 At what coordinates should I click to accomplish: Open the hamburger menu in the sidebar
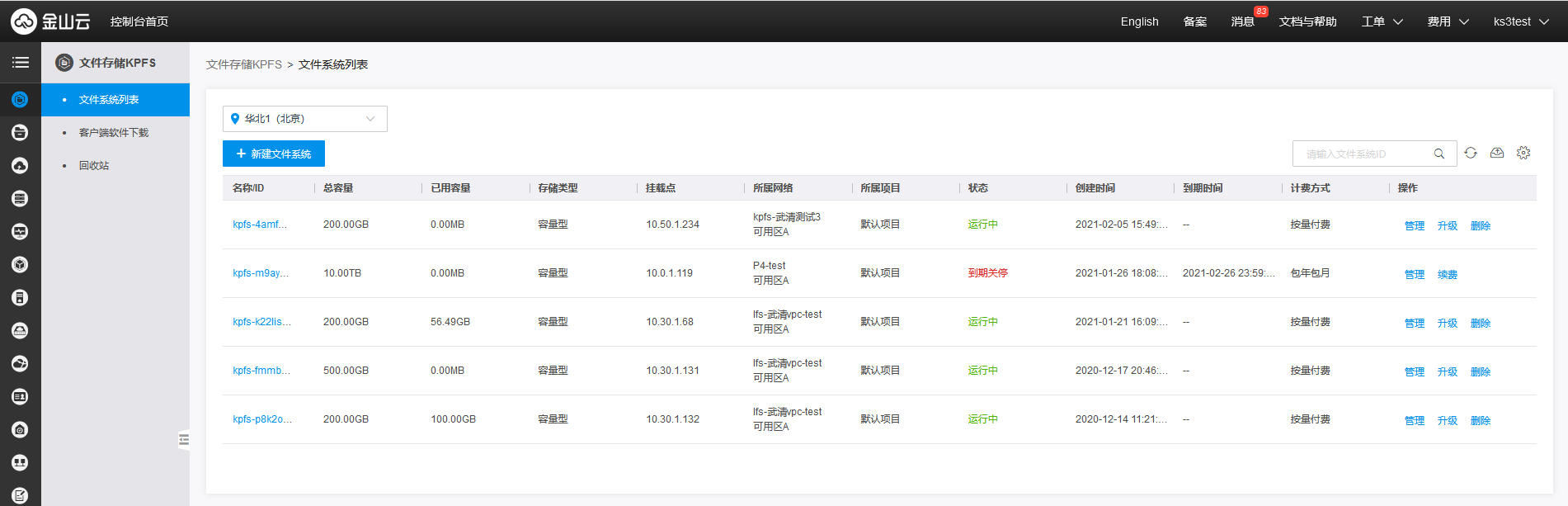point(21,63)
